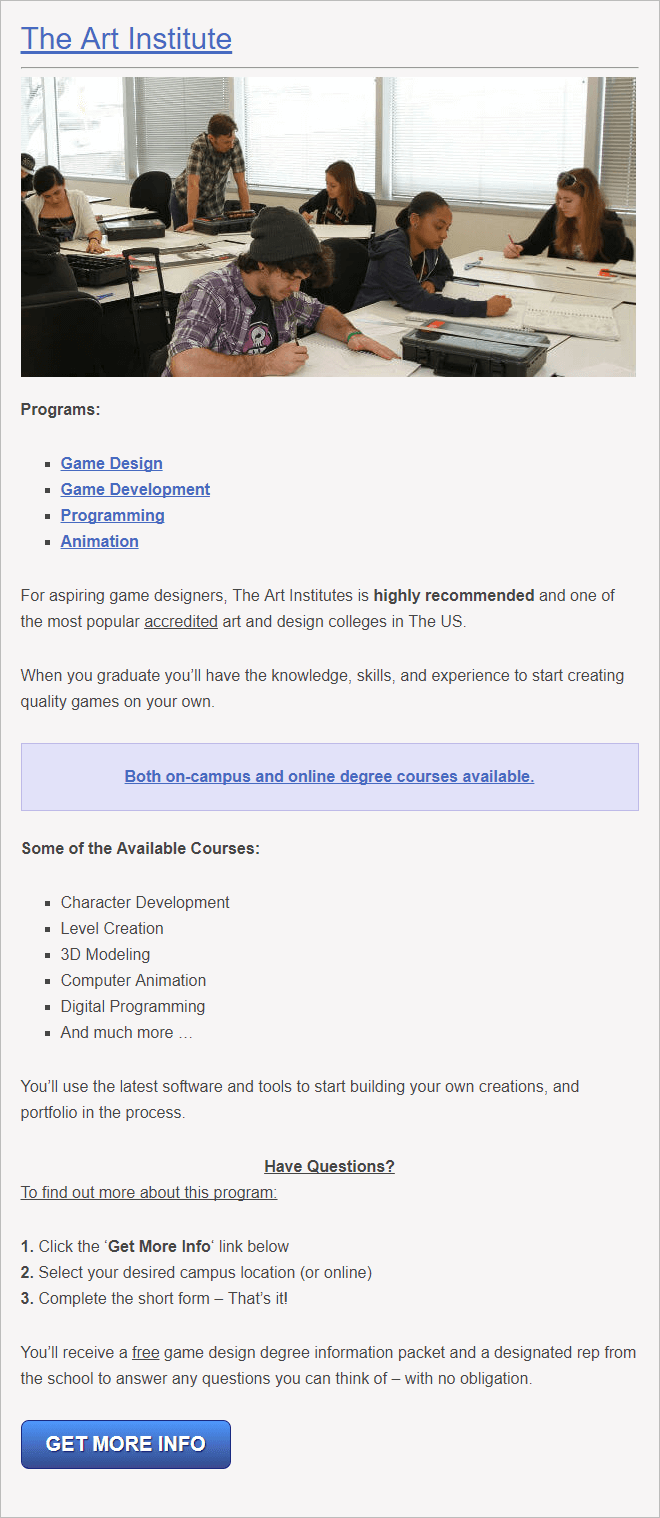Select the Level Creation course item

(112, 928)
